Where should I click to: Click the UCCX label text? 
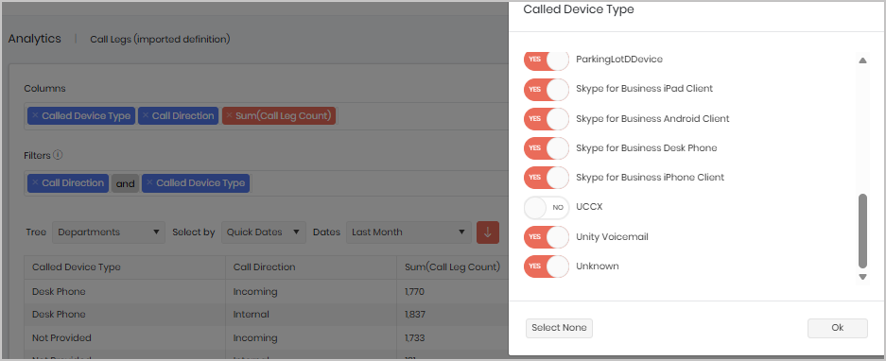[x=589, y=207]
